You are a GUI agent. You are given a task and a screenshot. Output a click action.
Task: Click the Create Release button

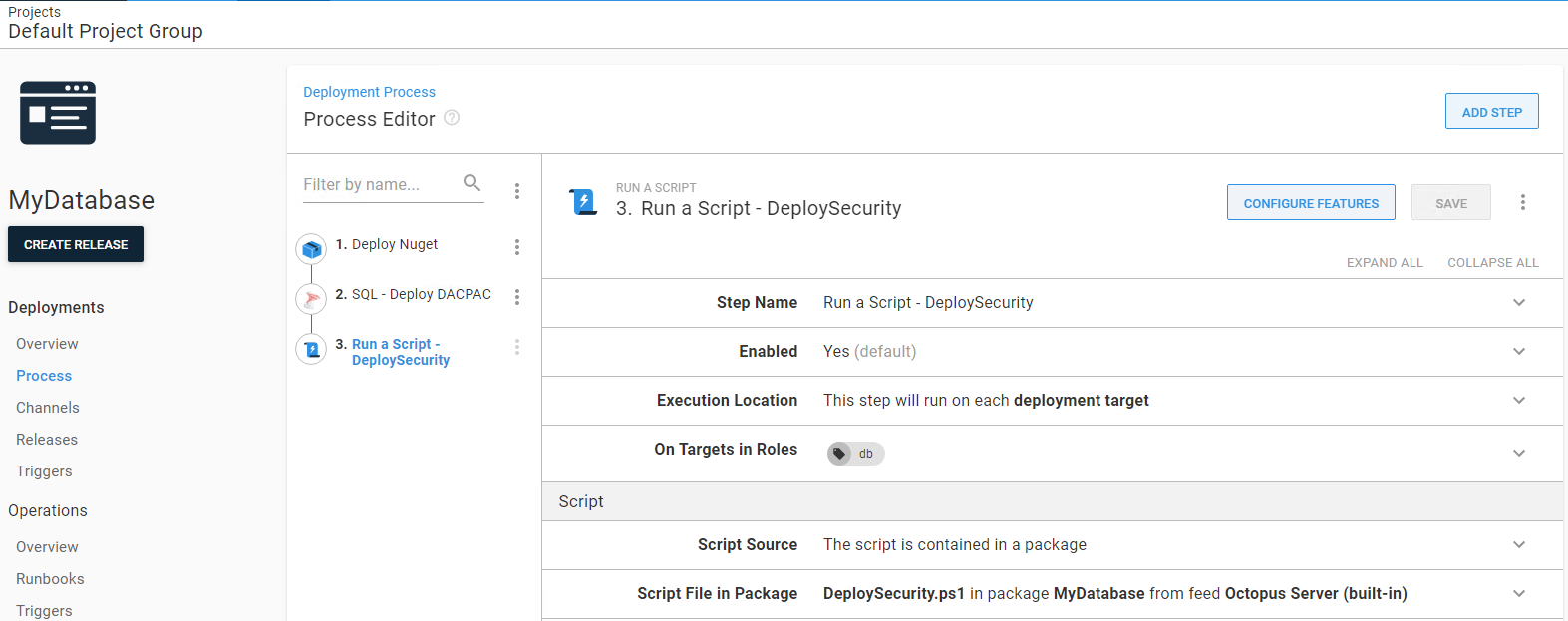[x=76, y=244]
